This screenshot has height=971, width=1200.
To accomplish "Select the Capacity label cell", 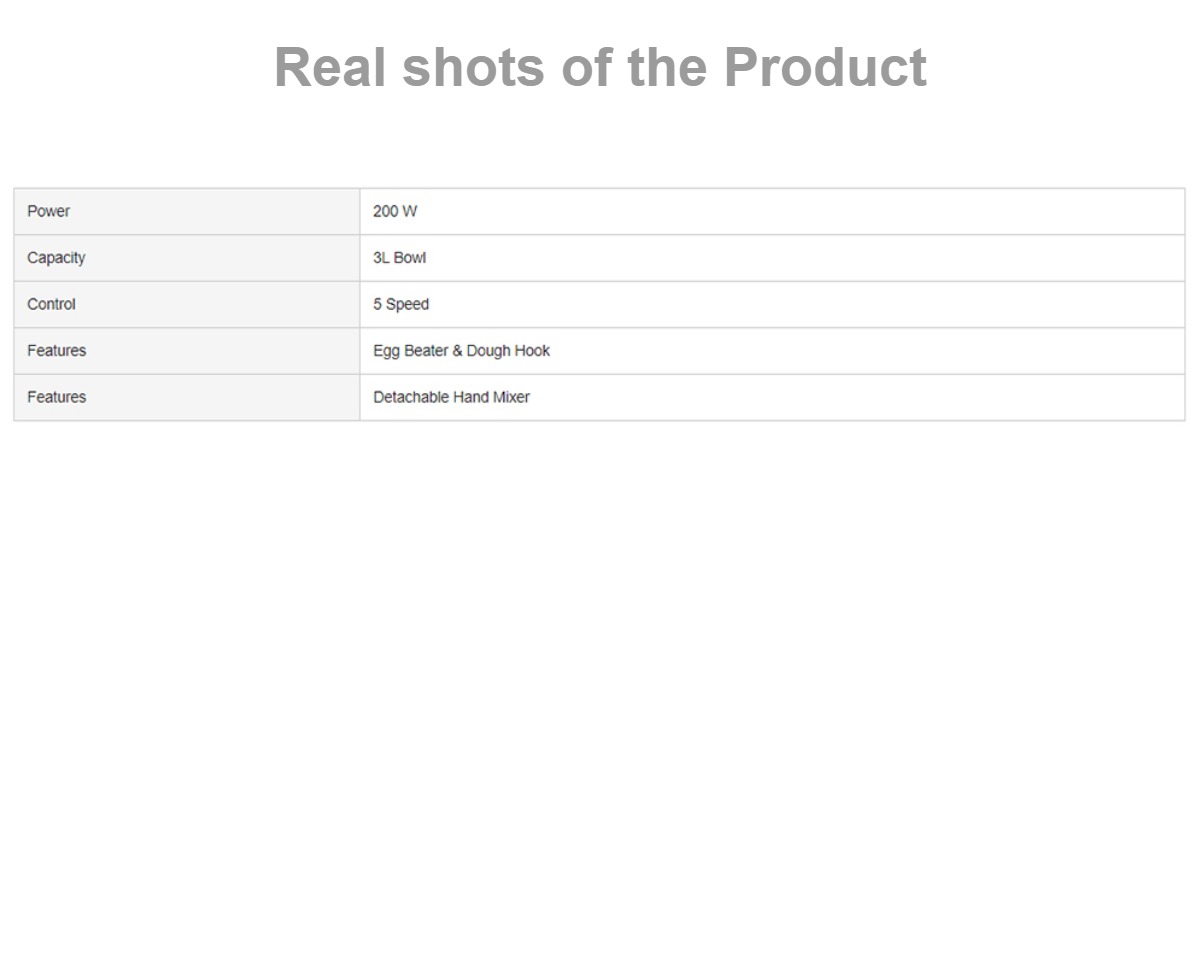I will (x=187, y=258).
